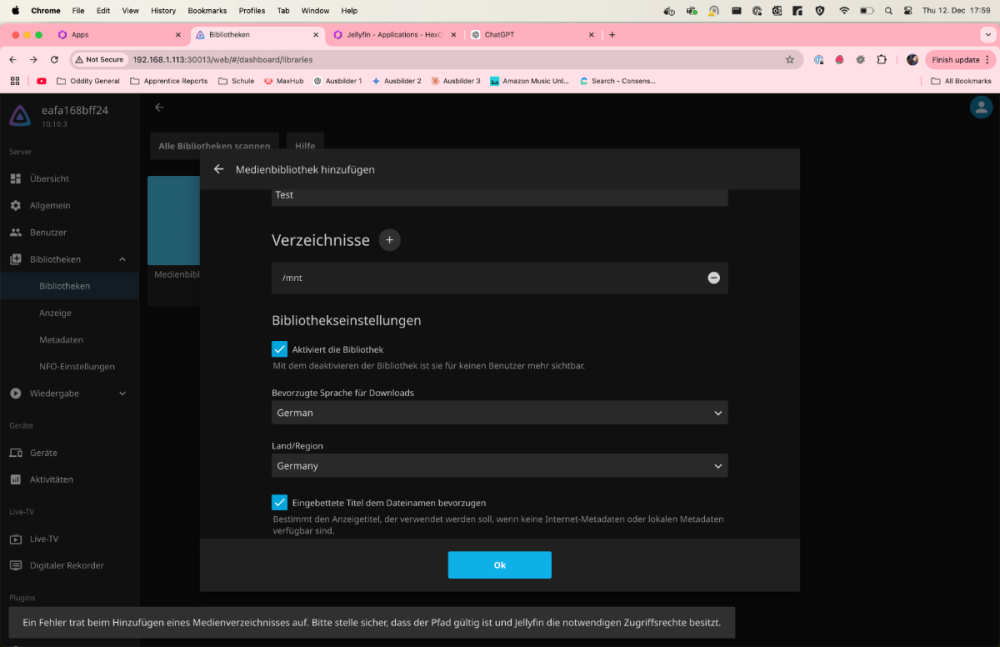Open Bevorzugte Sprache für Downloads dropdown
Image resolution: width=1000 pixels, height=647 pixels.
tap(499, 413)
